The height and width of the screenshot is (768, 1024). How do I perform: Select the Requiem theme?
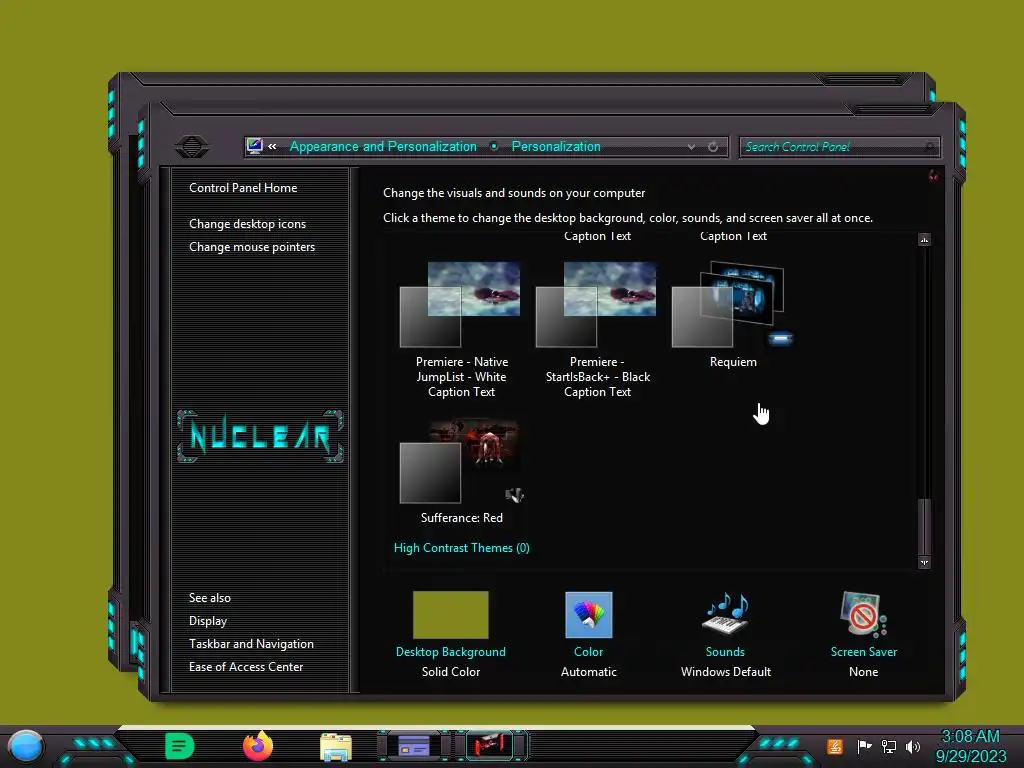point(733,315)
